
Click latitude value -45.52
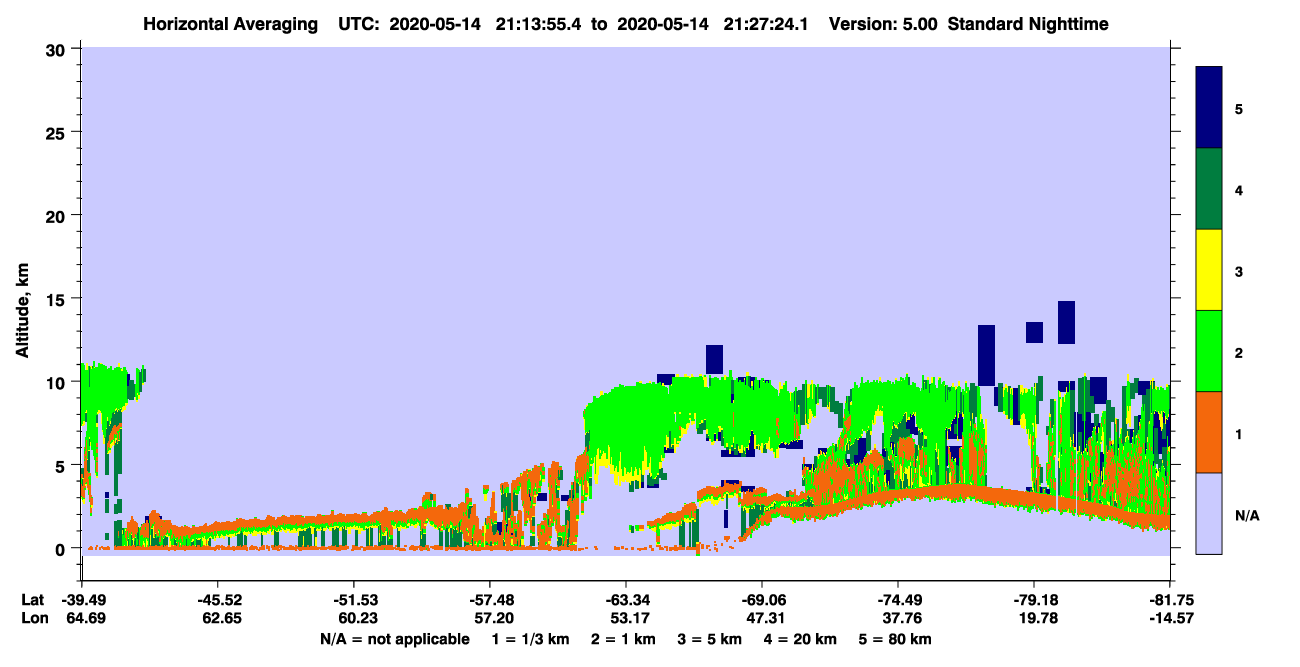pyautogui.click(x=218, y=600)
